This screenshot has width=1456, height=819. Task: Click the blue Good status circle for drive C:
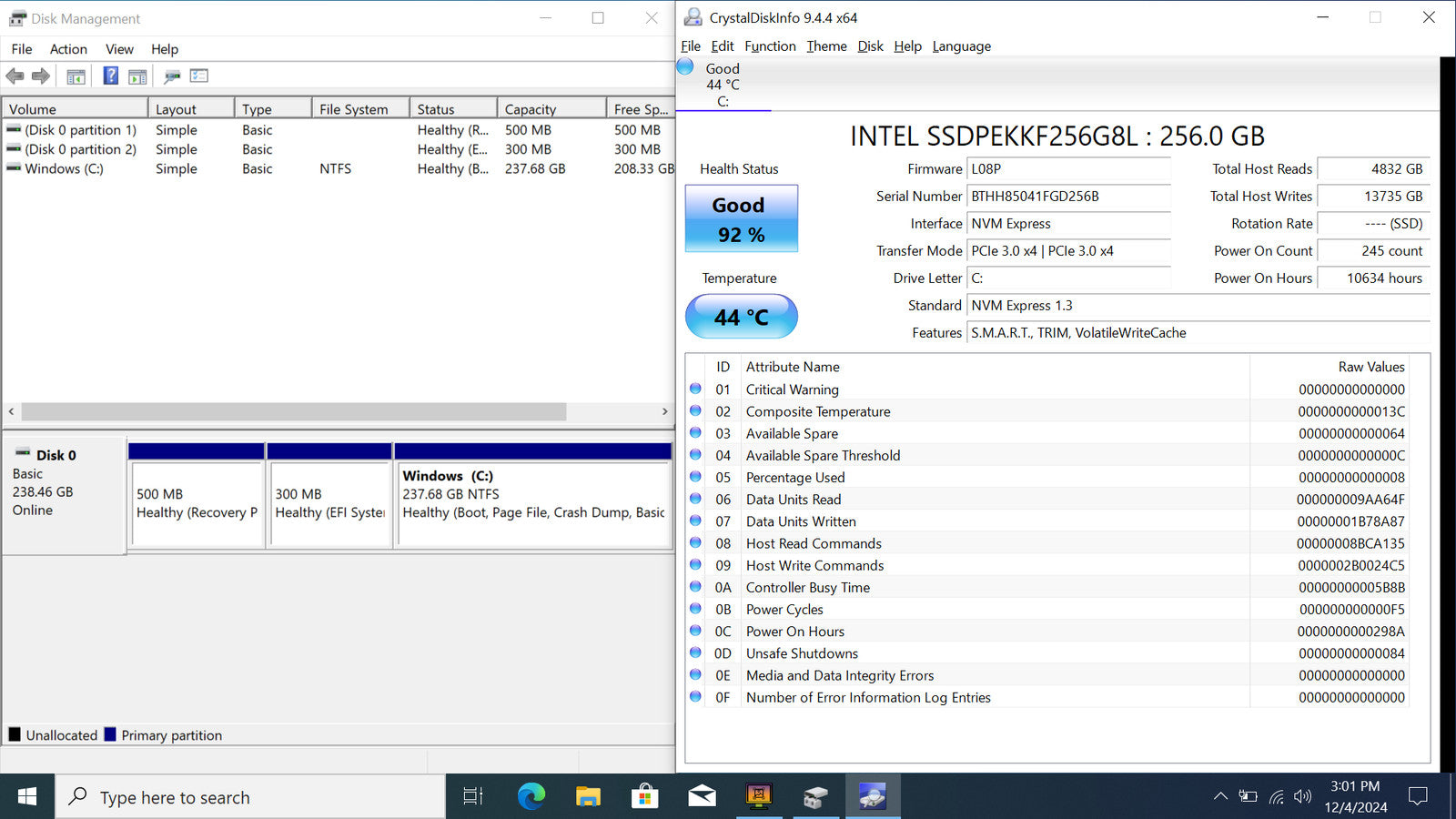point(685,66)
